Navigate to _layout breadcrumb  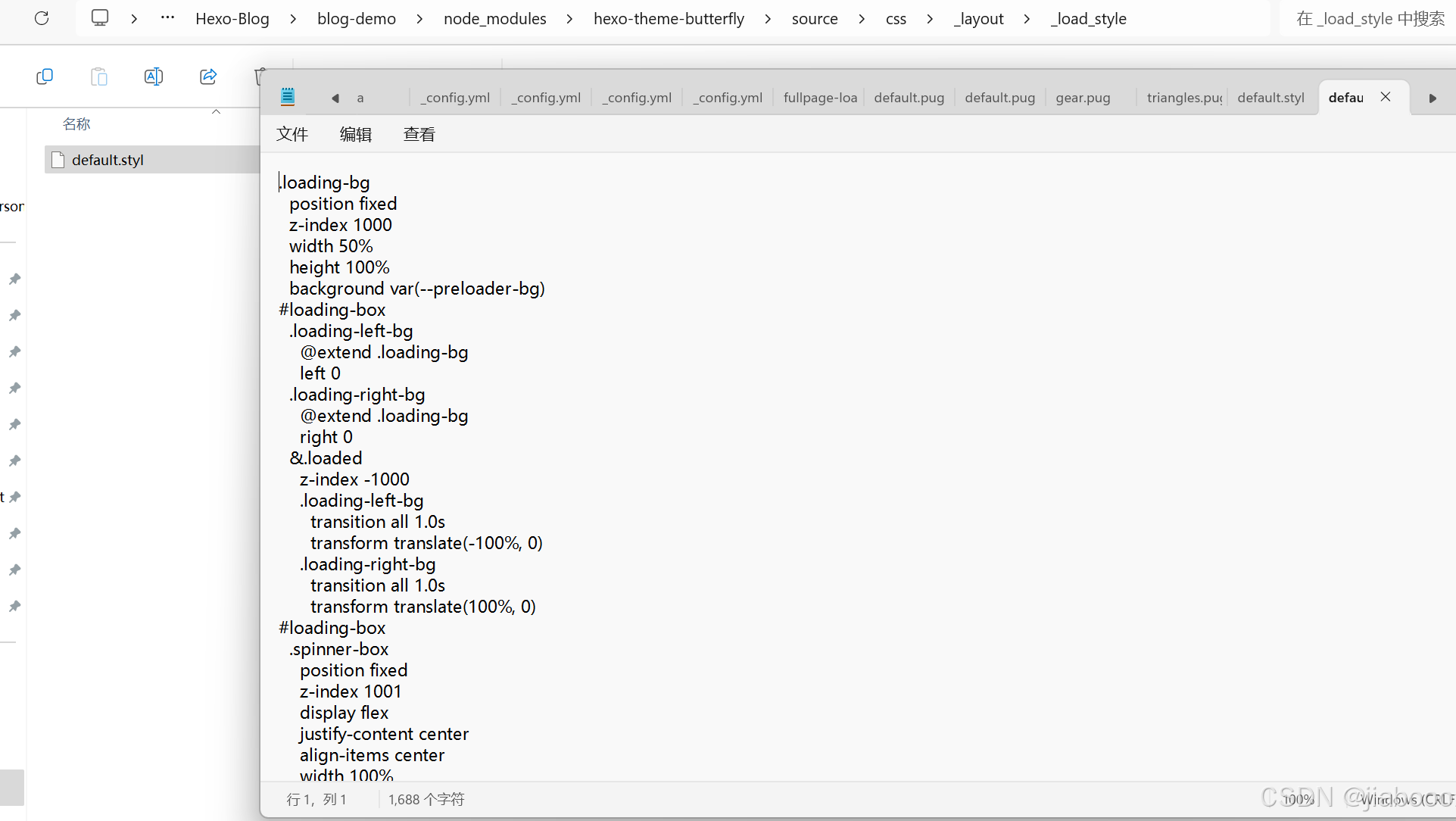pos(978,19)
